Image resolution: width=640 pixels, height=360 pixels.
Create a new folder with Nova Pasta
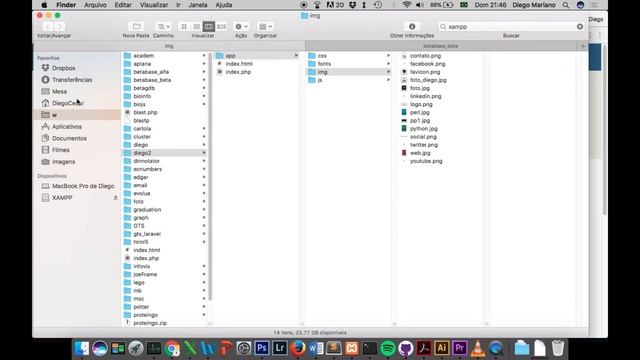coord(136,27)
